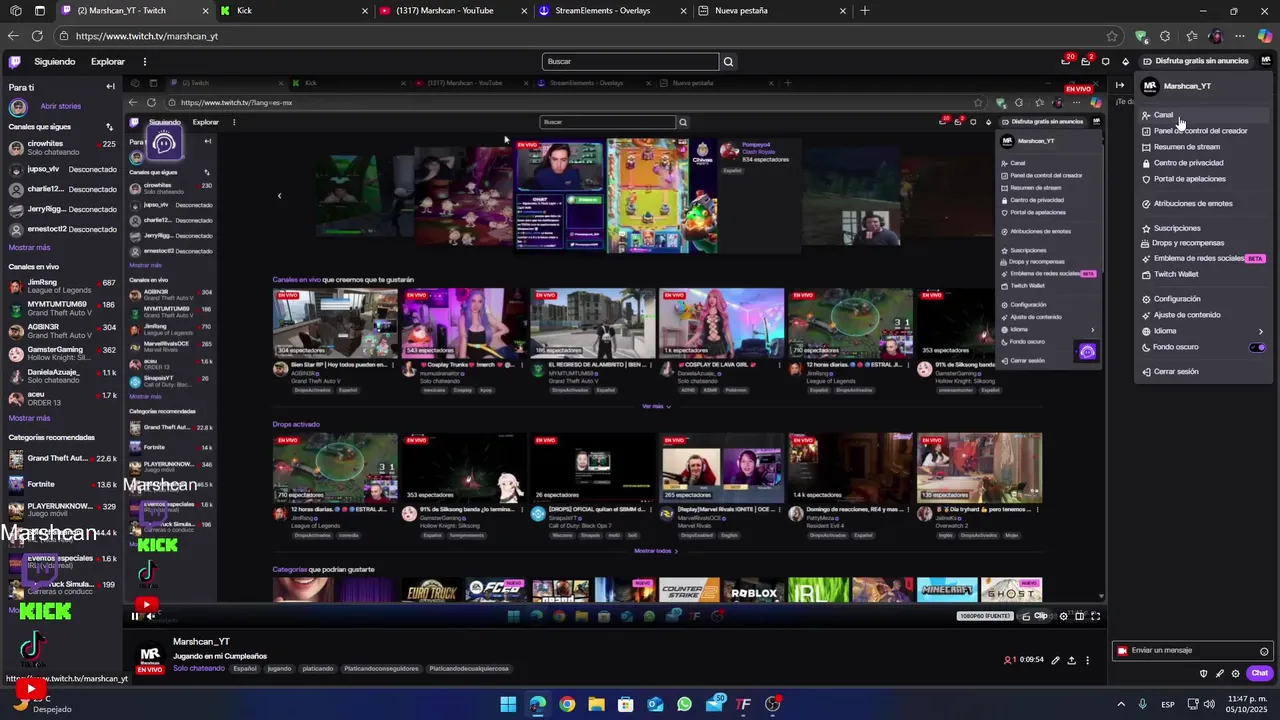Open the chat emote picker
The image size is (1280, 720).
click(1264, 651)
